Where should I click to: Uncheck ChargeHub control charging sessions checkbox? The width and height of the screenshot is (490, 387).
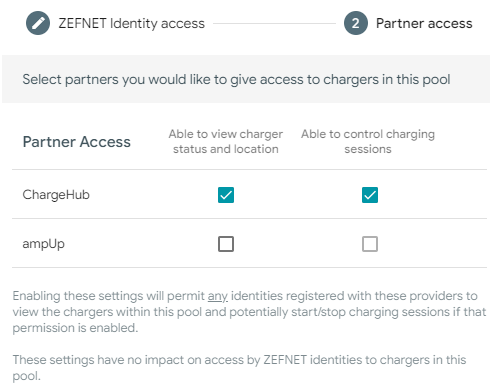pyautogui.click(x=370, y=195)
